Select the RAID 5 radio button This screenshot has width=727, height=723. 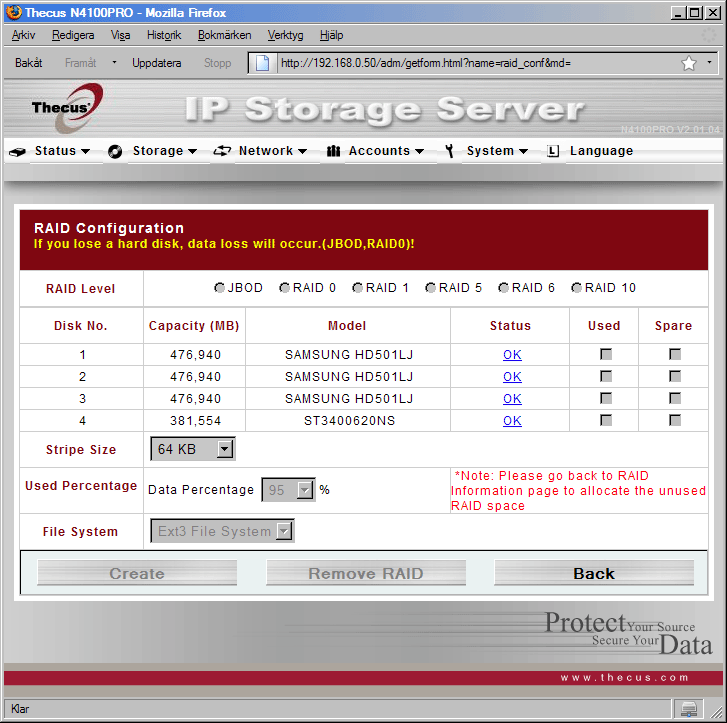[x=430, y=288]
